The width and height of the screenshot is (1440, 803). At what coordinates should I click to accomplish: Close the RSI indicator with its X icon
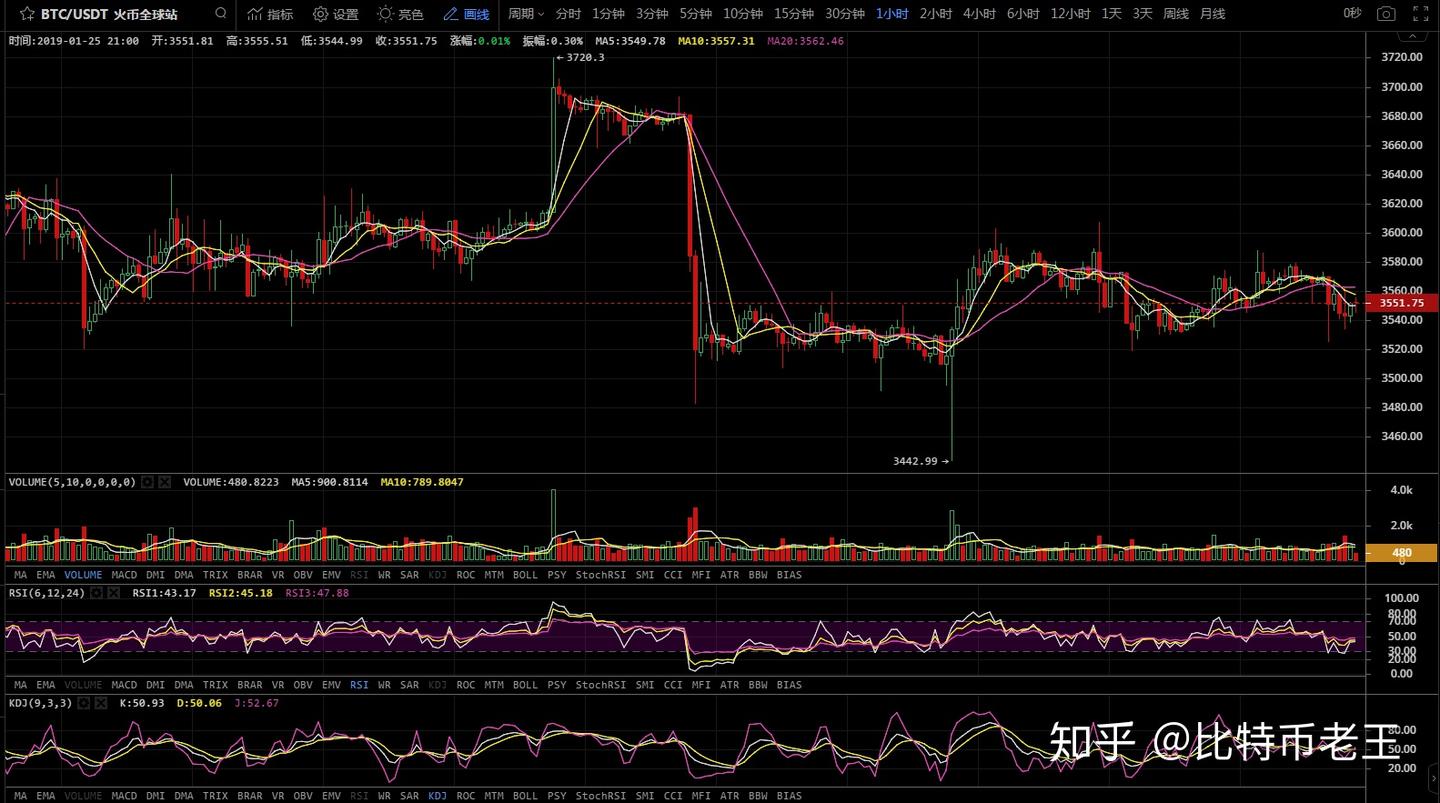114,592
